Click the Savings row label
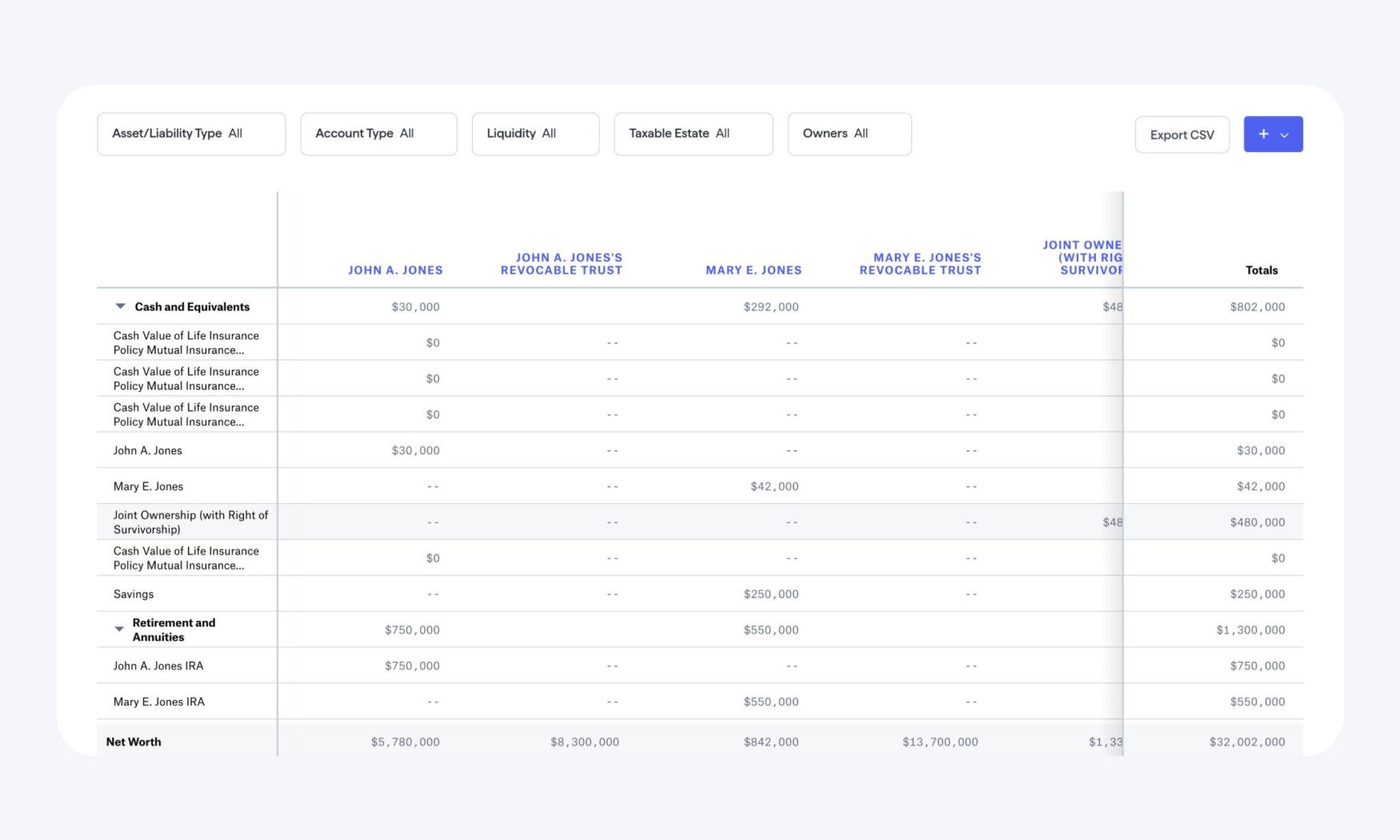 click(133, 594)
